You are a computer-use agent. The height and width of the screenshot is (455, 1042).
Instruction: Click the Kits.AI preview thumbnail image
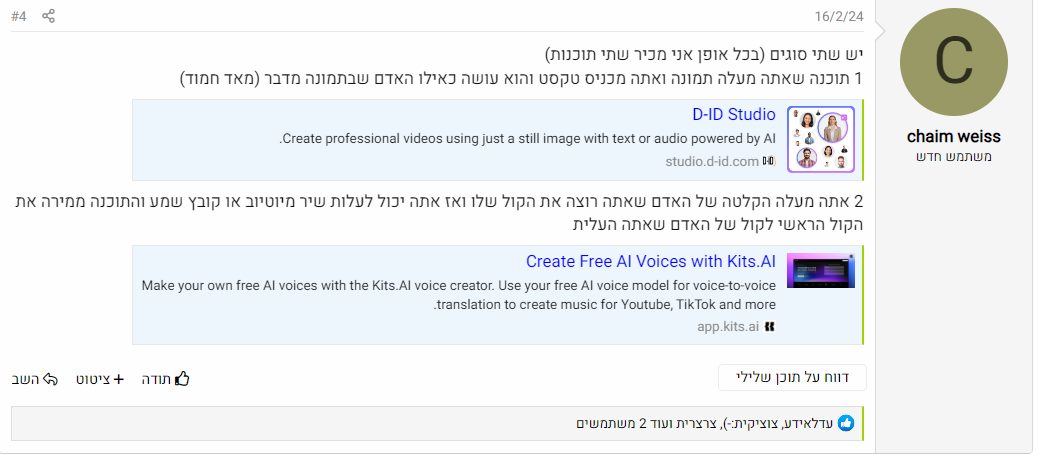pyautogui.click(x=820, y=270)
